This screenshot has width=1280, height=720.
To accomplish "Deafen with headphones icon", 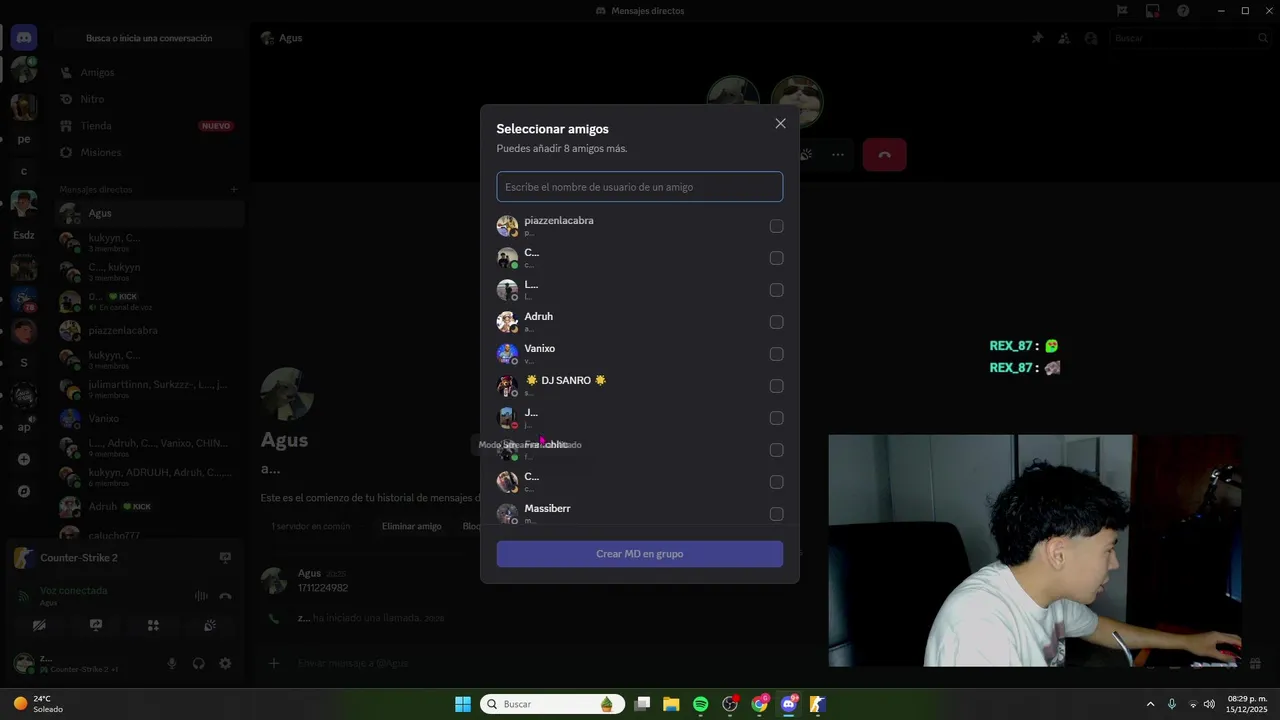I will [x=199, y=663].
